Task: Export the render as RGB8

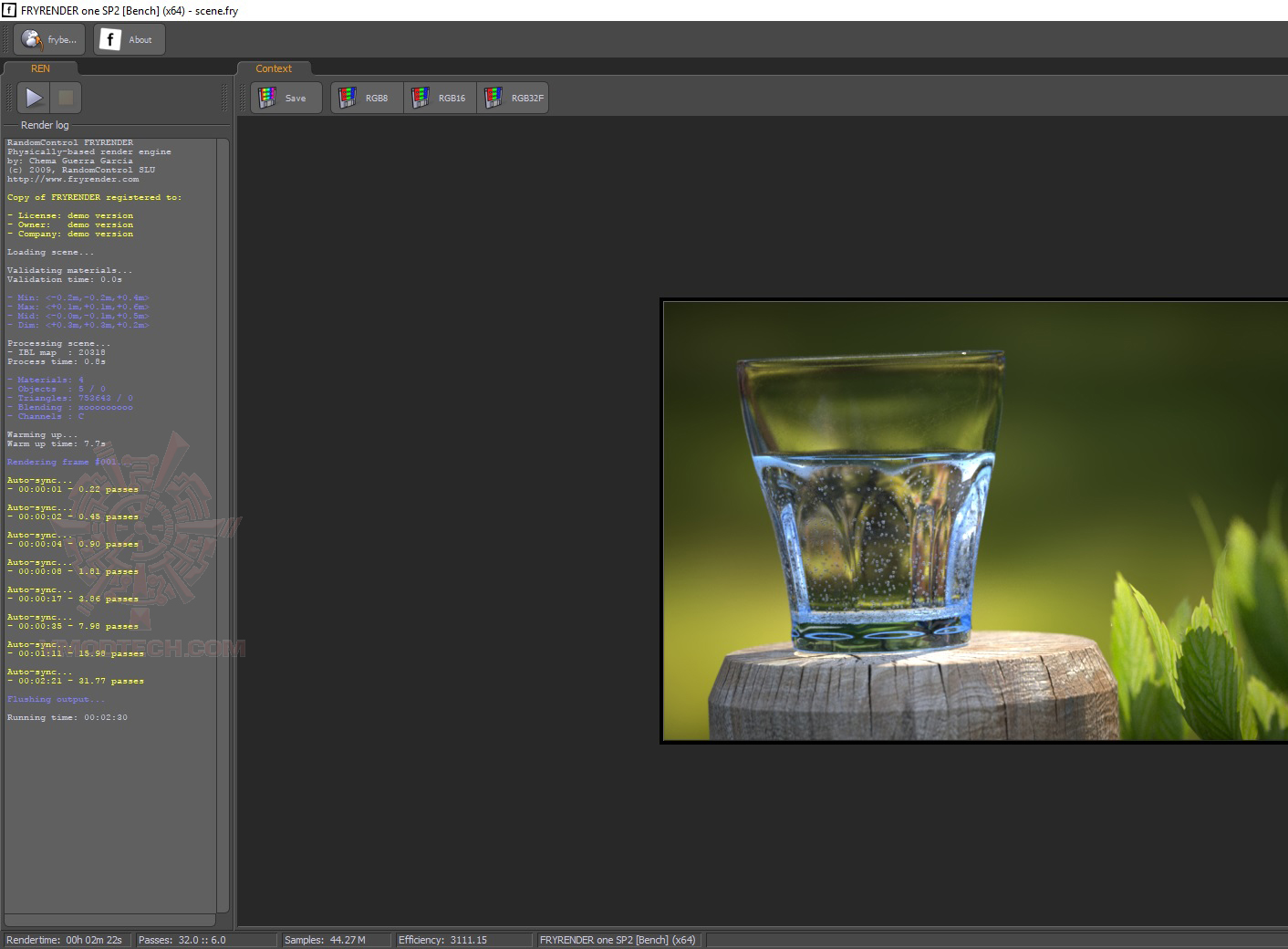Action: (x=366, y=98)
